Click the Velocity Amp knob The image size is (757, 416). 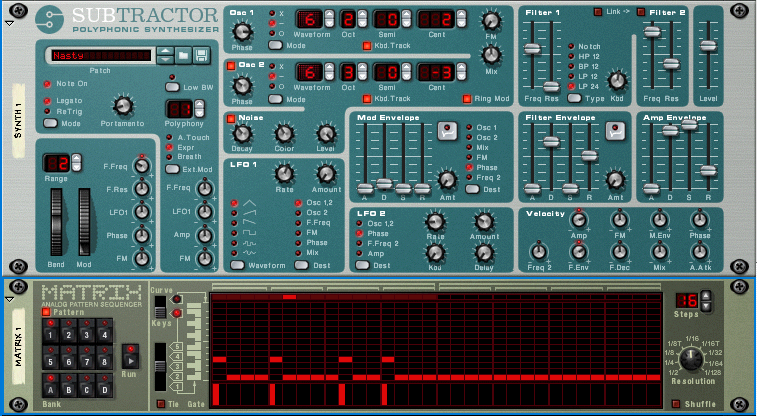point(578,220)
